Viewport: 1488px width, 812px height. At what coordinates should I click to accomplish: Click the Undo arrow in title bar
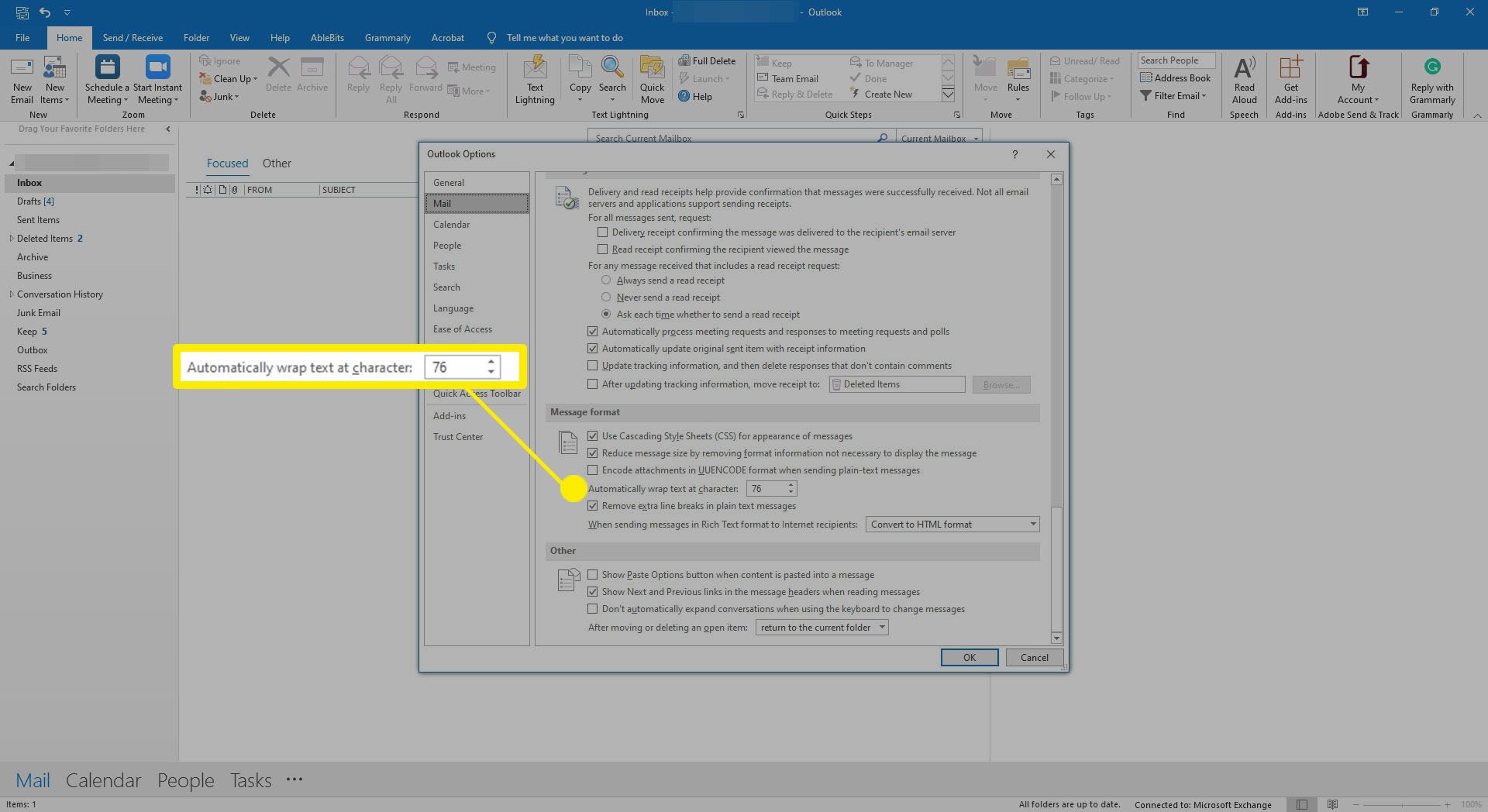pyautogui.click(x=45, y=12)
